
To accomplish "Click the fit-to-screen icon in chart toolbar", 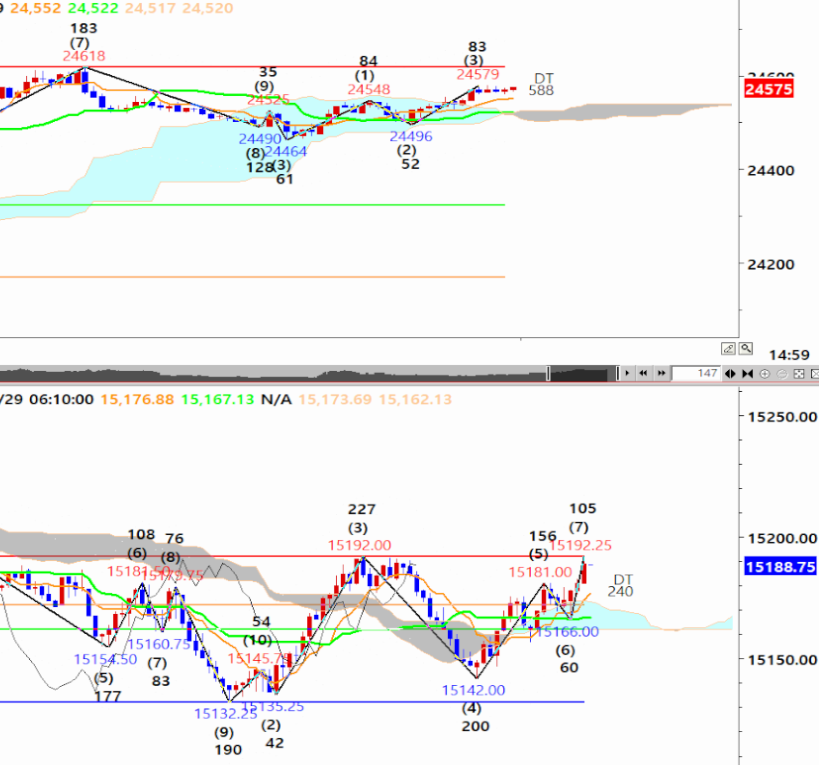I will [799, 373].
